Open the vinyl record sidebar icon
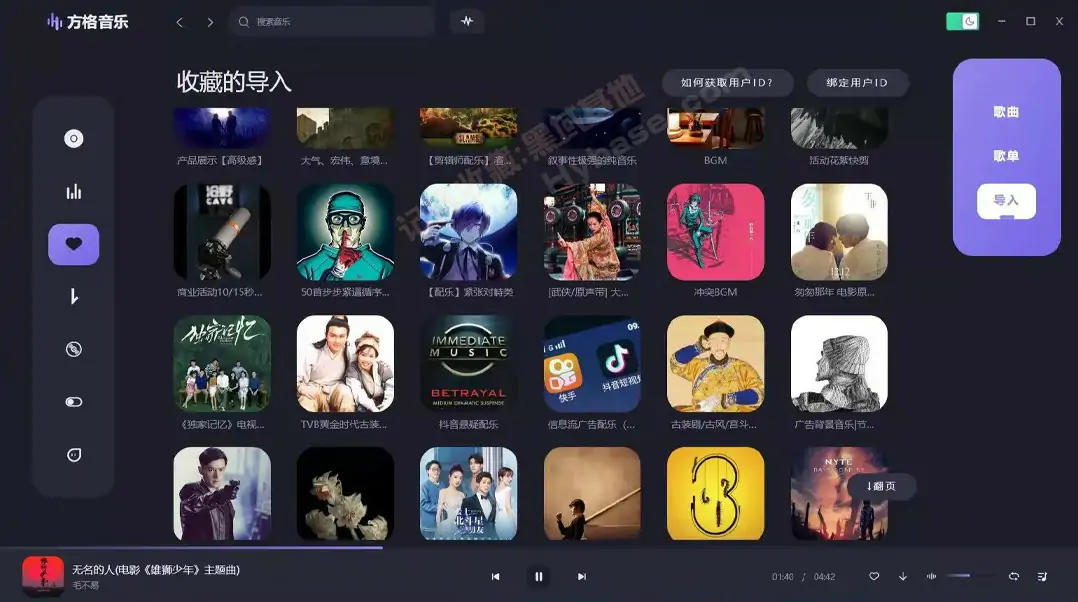The image size is (1078, 602). [x=74, y=349]
